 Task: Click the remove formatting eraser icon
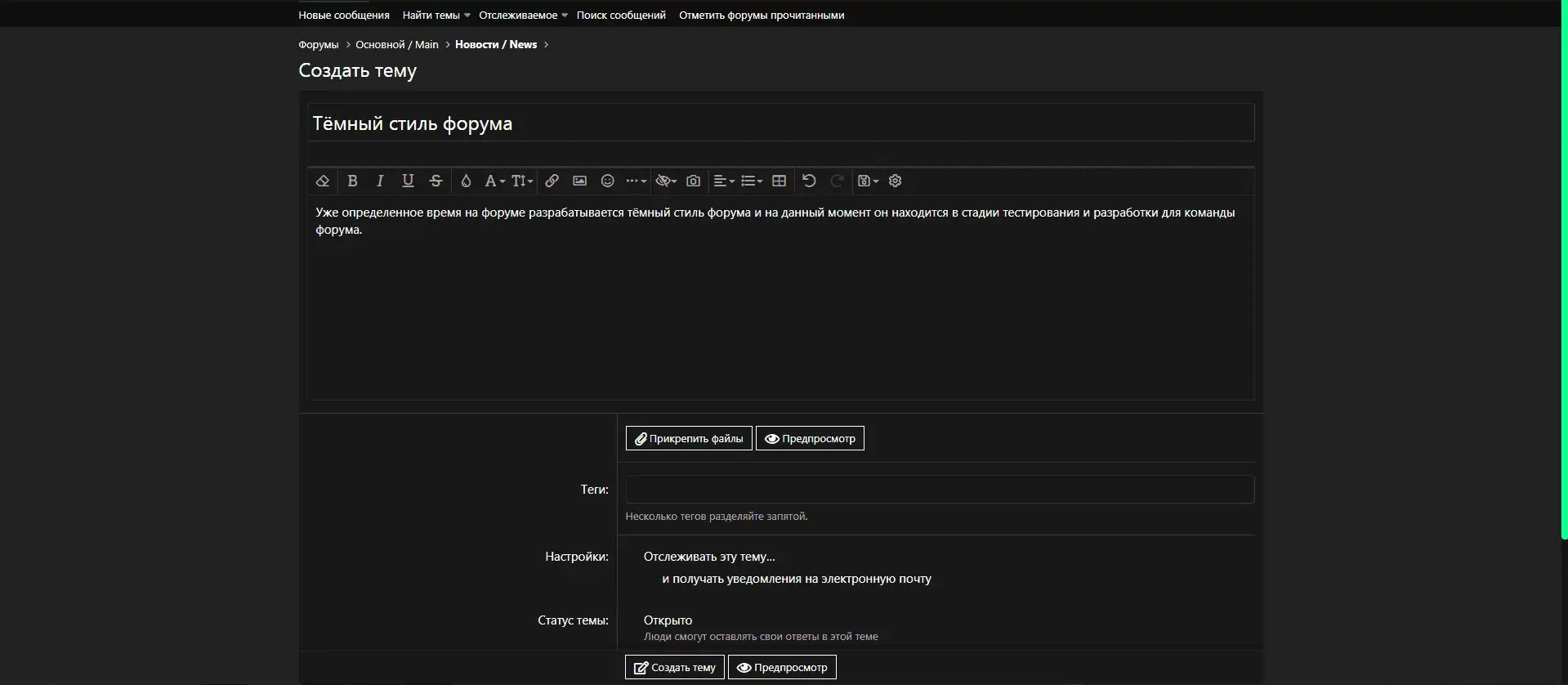(x=323, y=181)
